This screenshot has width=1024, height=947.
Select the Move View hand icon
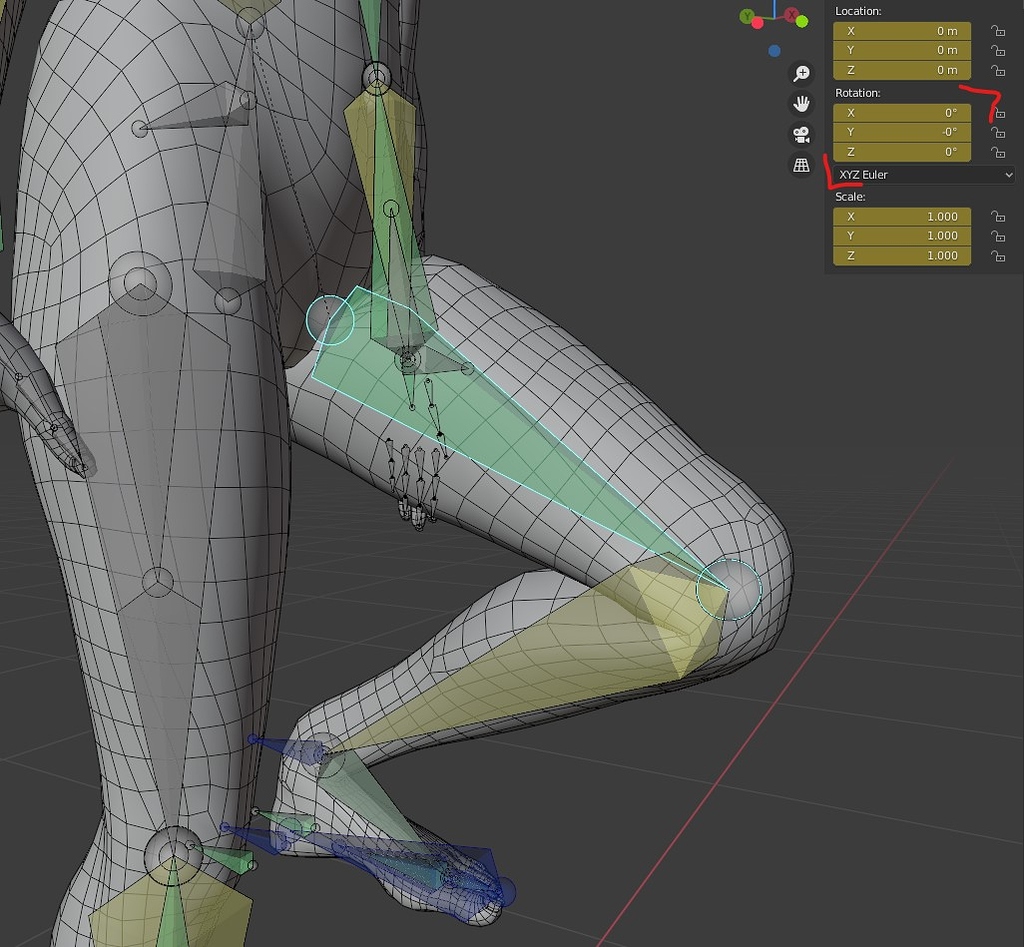click(x=801, y=103)
